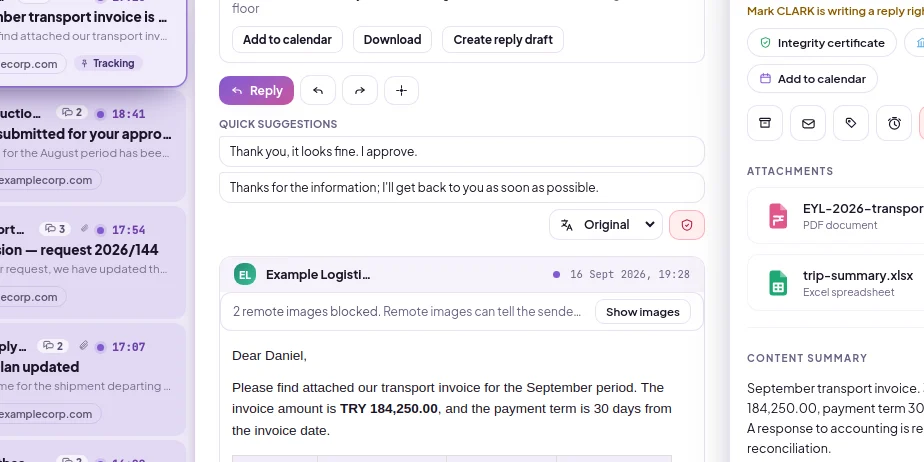Open the Original translation dropdown
Viewport: 924px width, 462px height.
coord(606,225)
